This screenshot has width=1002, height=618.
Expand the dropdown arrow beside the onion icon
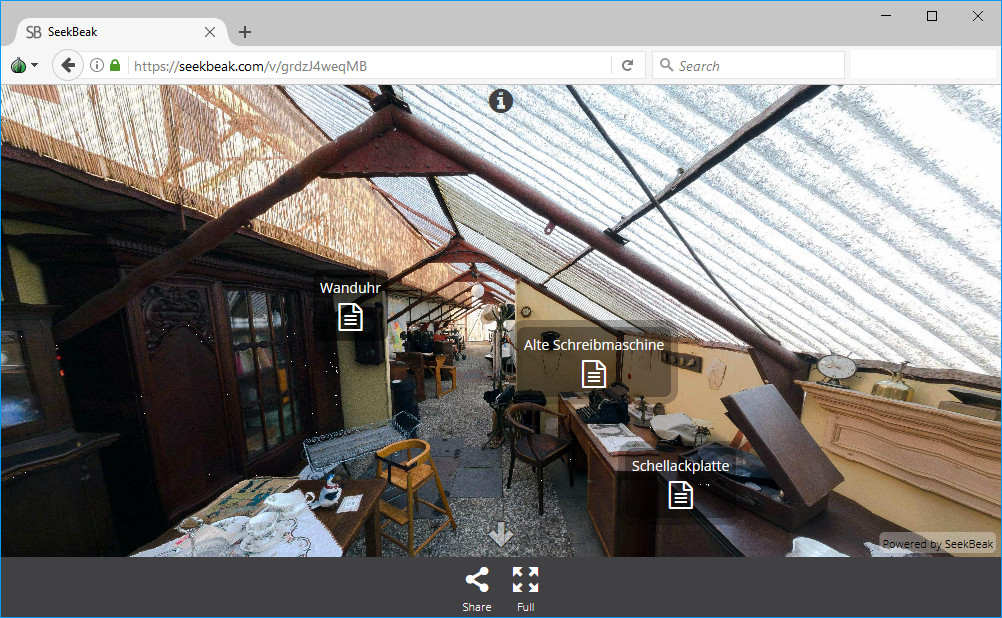pos(35,66)
